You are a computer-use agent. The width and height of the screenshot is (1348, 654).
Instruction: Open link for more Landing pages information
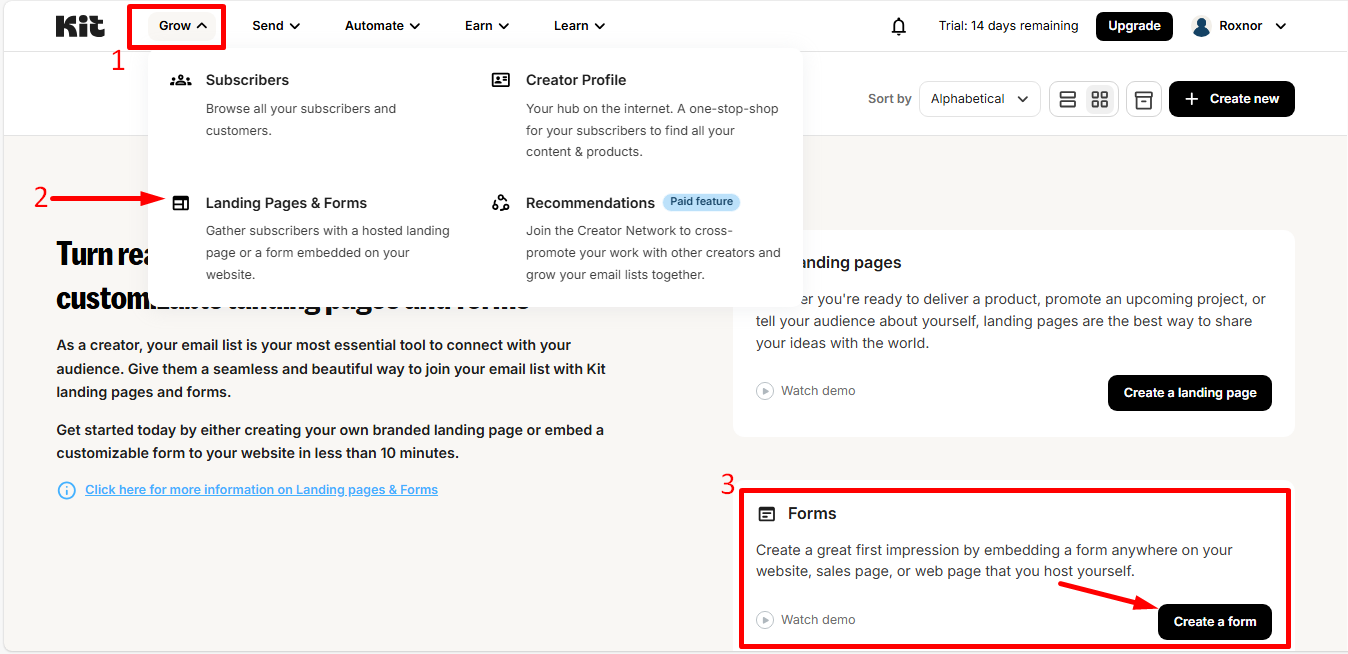click(x=261, y=490)
